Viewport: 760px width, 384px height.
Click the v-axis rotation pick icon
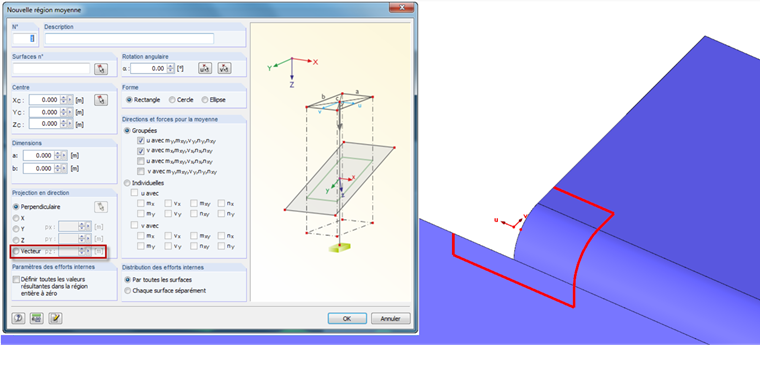[224, 69]
